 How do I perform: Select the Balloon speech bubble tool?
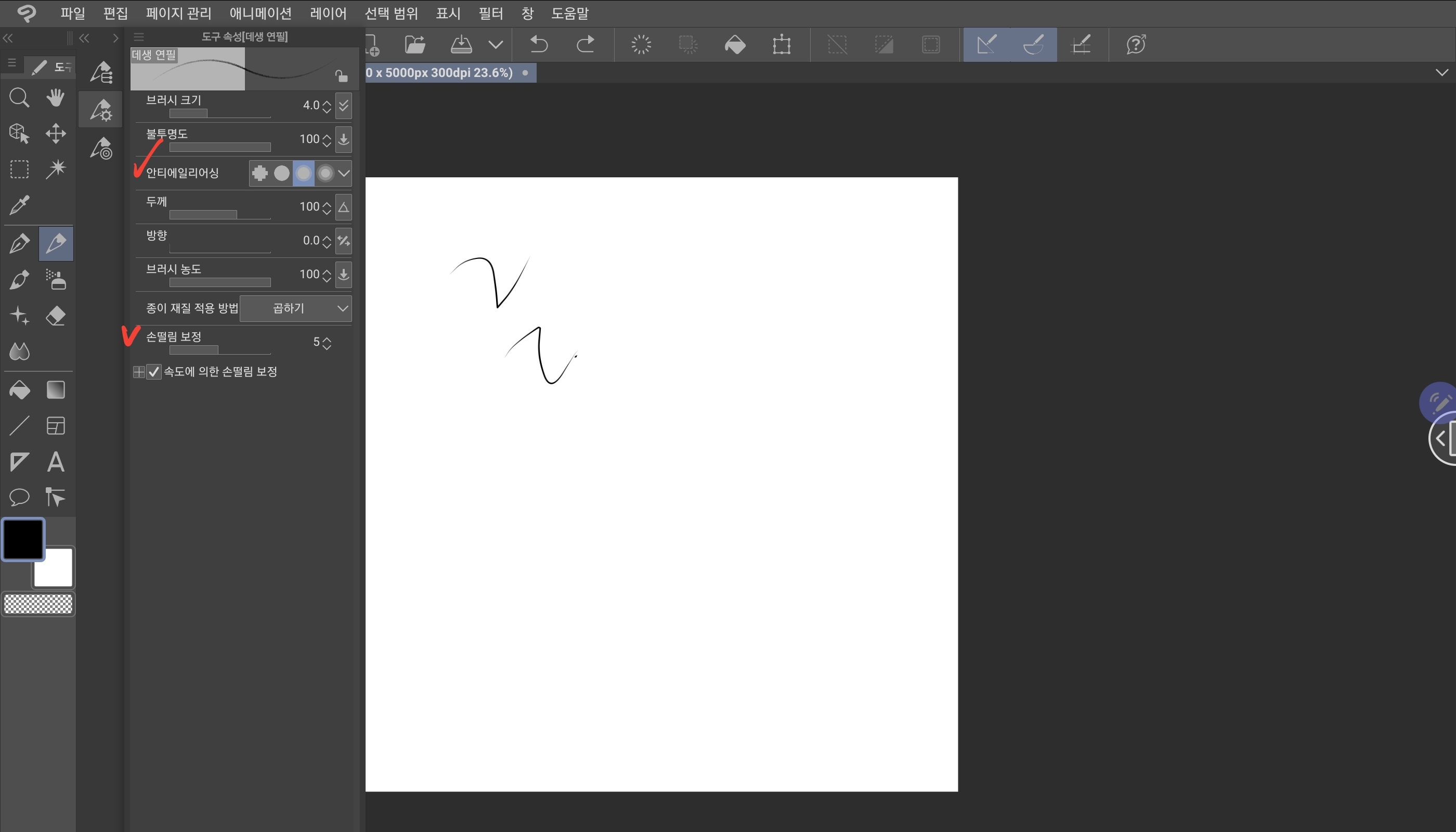(19, 497)
